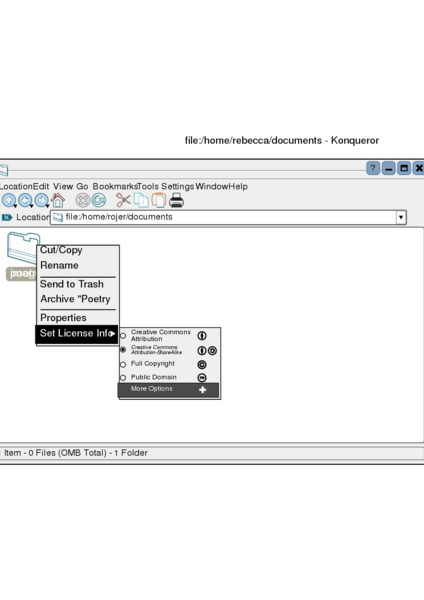This screenshot has width=424, height=600.
Task: Select Creative Commons Attribution-ShareAlike radio button
Action: coord(123,350)
